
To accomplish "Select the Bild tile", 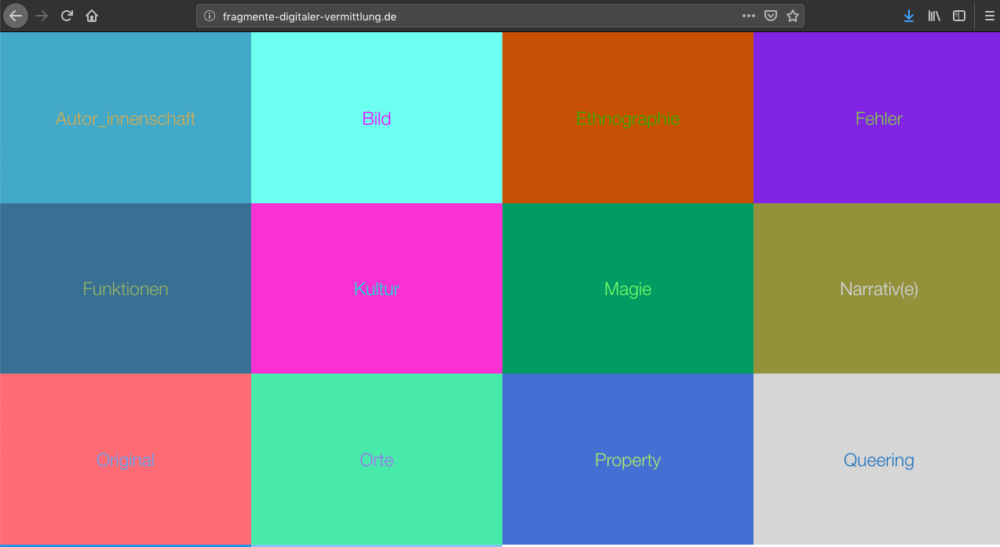I will 376,118.
